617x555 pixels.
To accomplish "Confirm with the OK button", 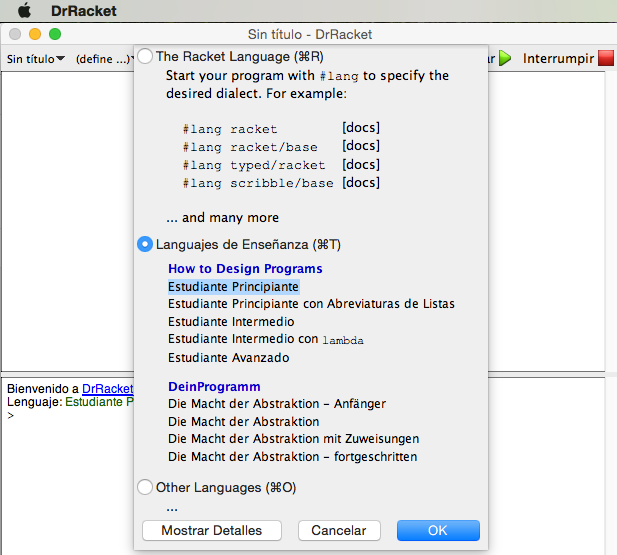I will pos(438,530).
